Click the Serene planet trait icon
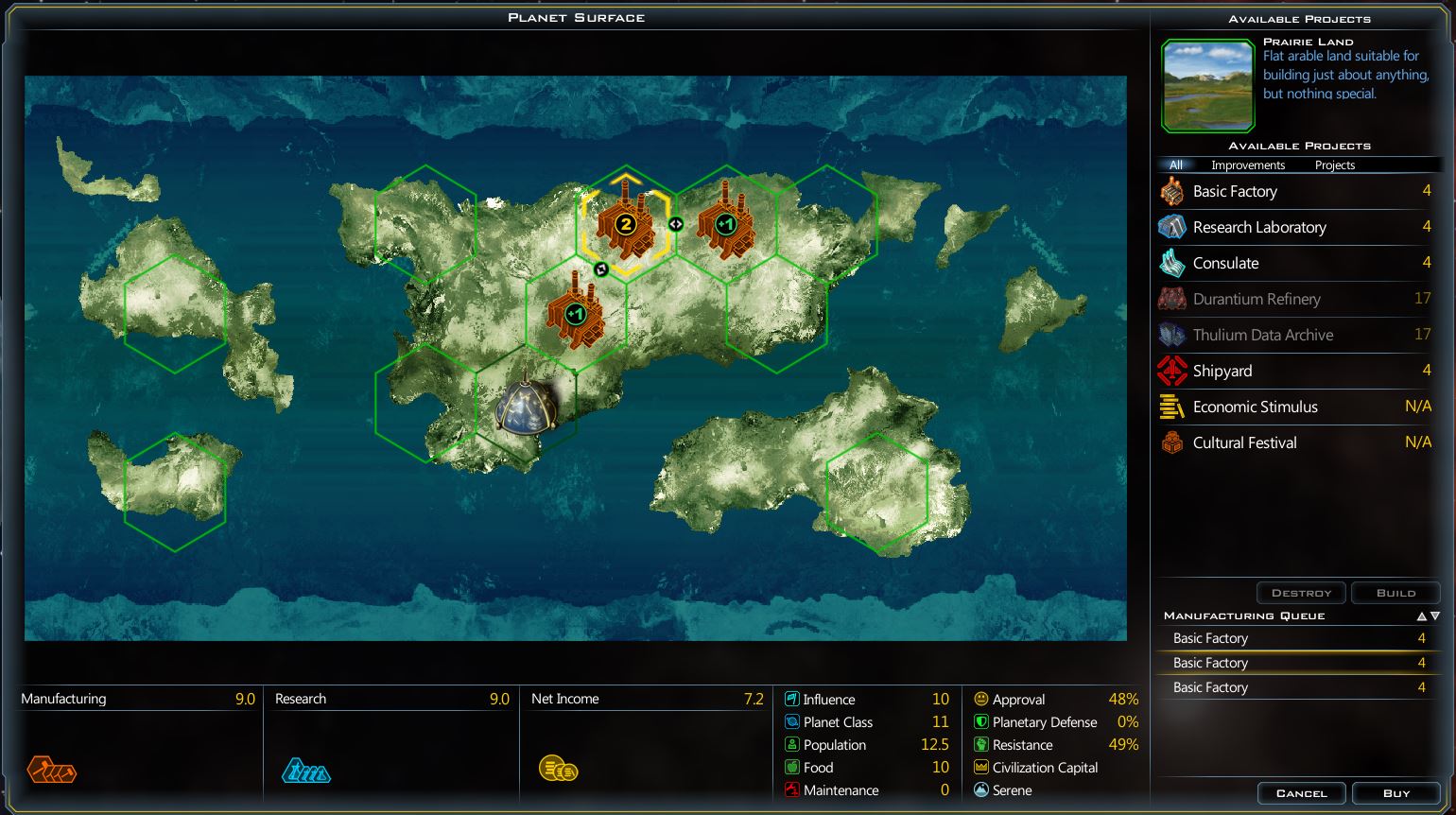The width and height of the screenshot is (1456, 815). 981,790
